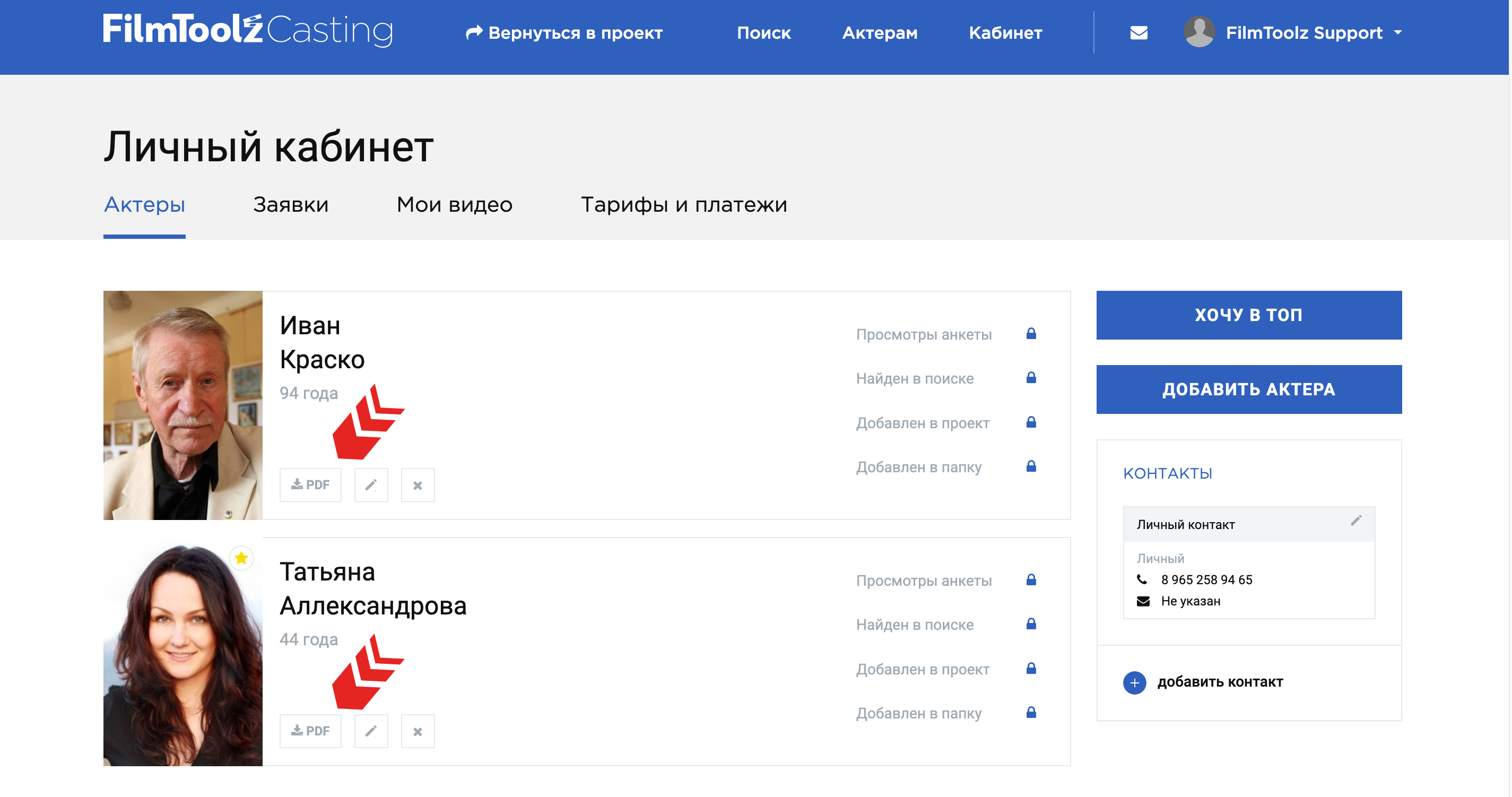Screen dimensions: 1512x797
Task: Remove Татьяна Аллександрова with the cross icon
Action: (x=418, y=731)
